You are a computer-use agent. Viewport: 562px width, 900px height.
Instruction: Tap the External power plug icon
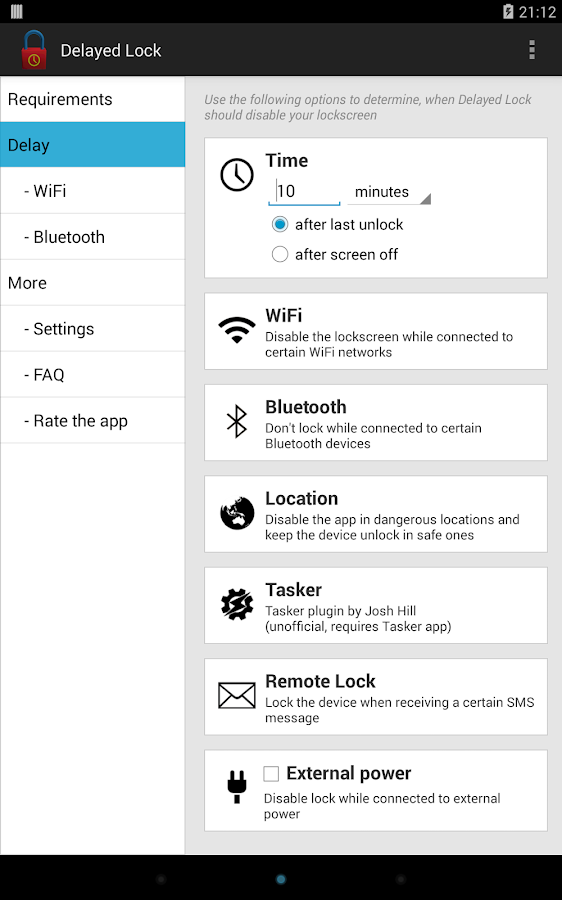click(237, 787)
